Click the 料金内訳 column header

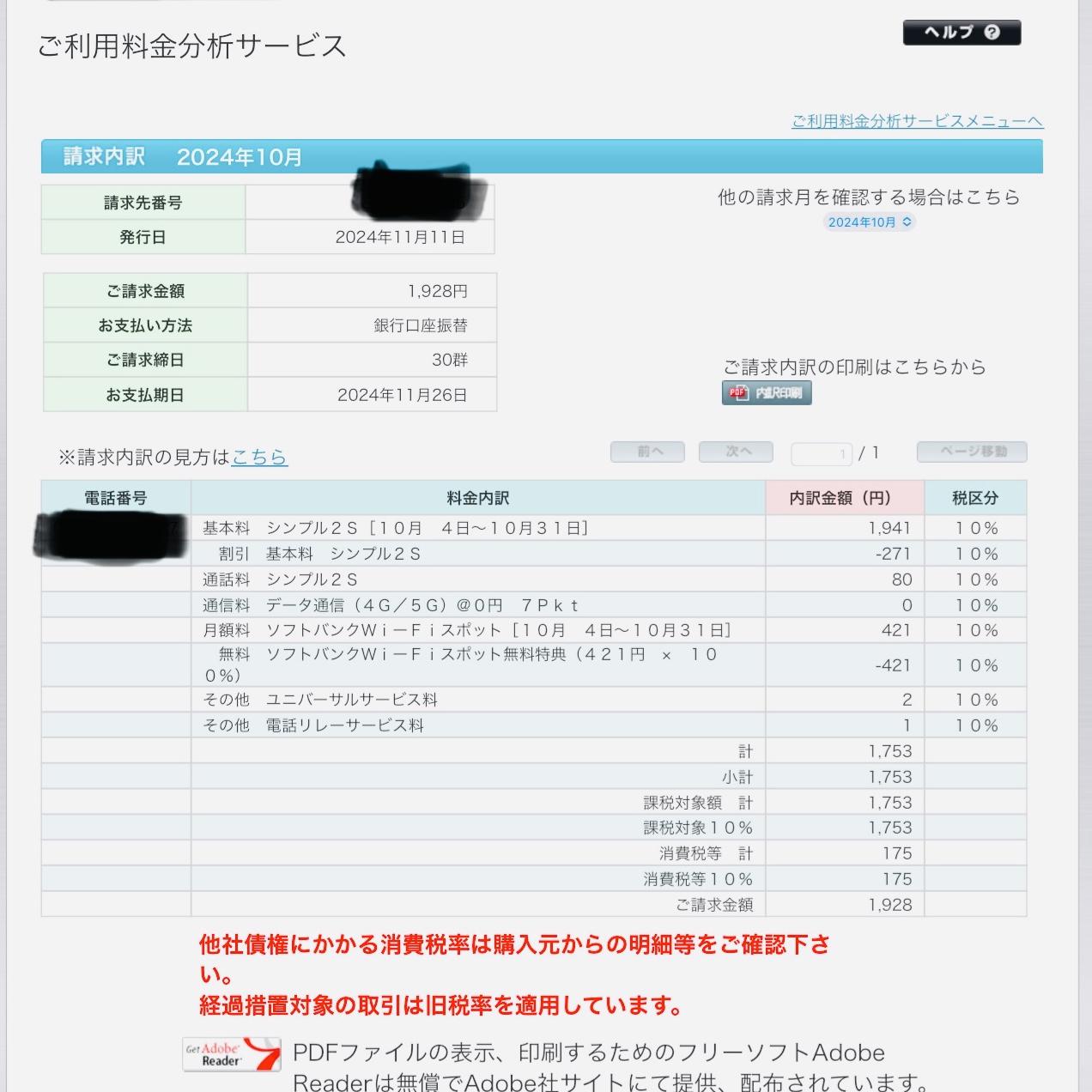click(x=478, y=497)
